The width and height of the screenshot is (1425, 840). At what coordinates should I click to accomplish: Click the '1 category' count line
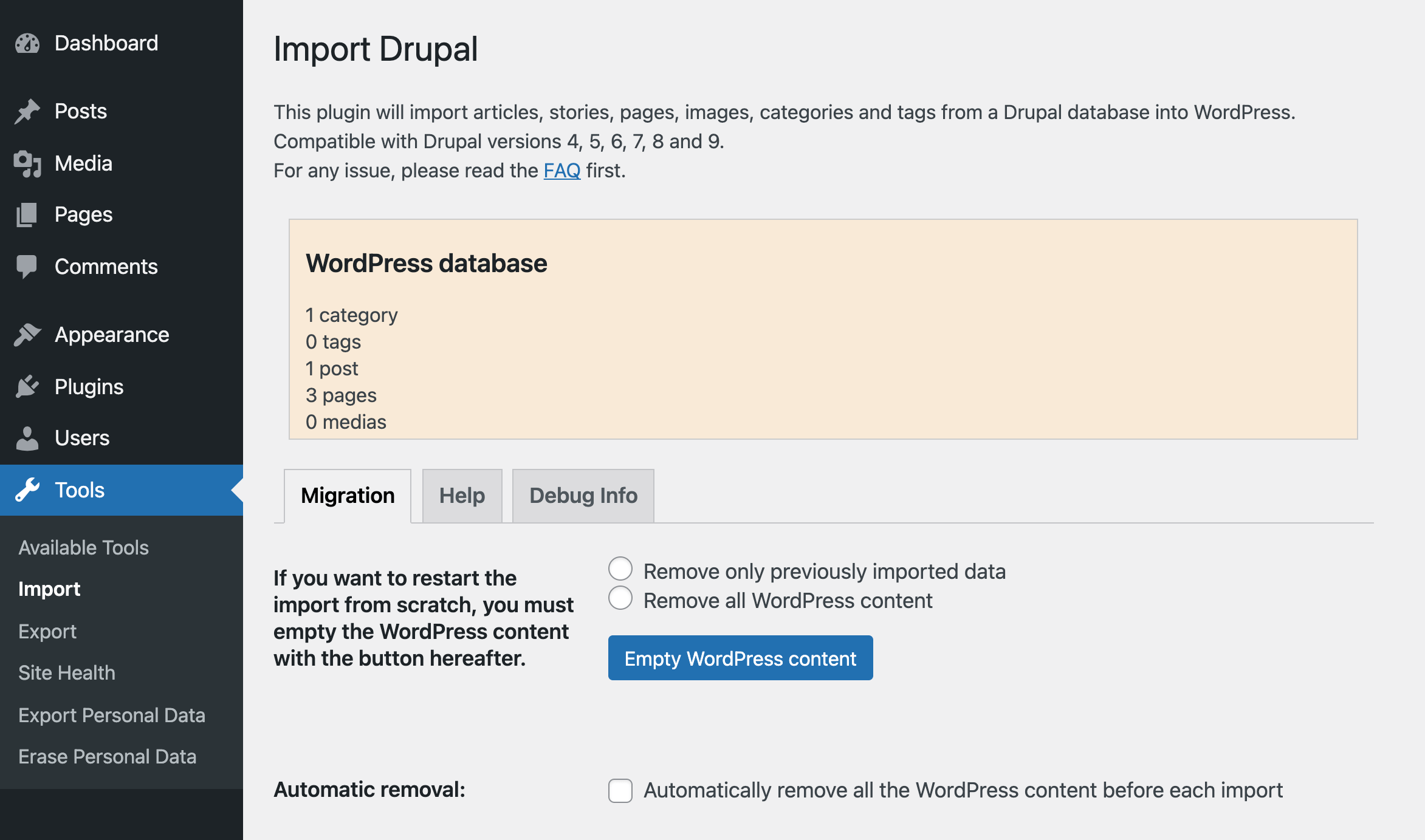(352, 315)
